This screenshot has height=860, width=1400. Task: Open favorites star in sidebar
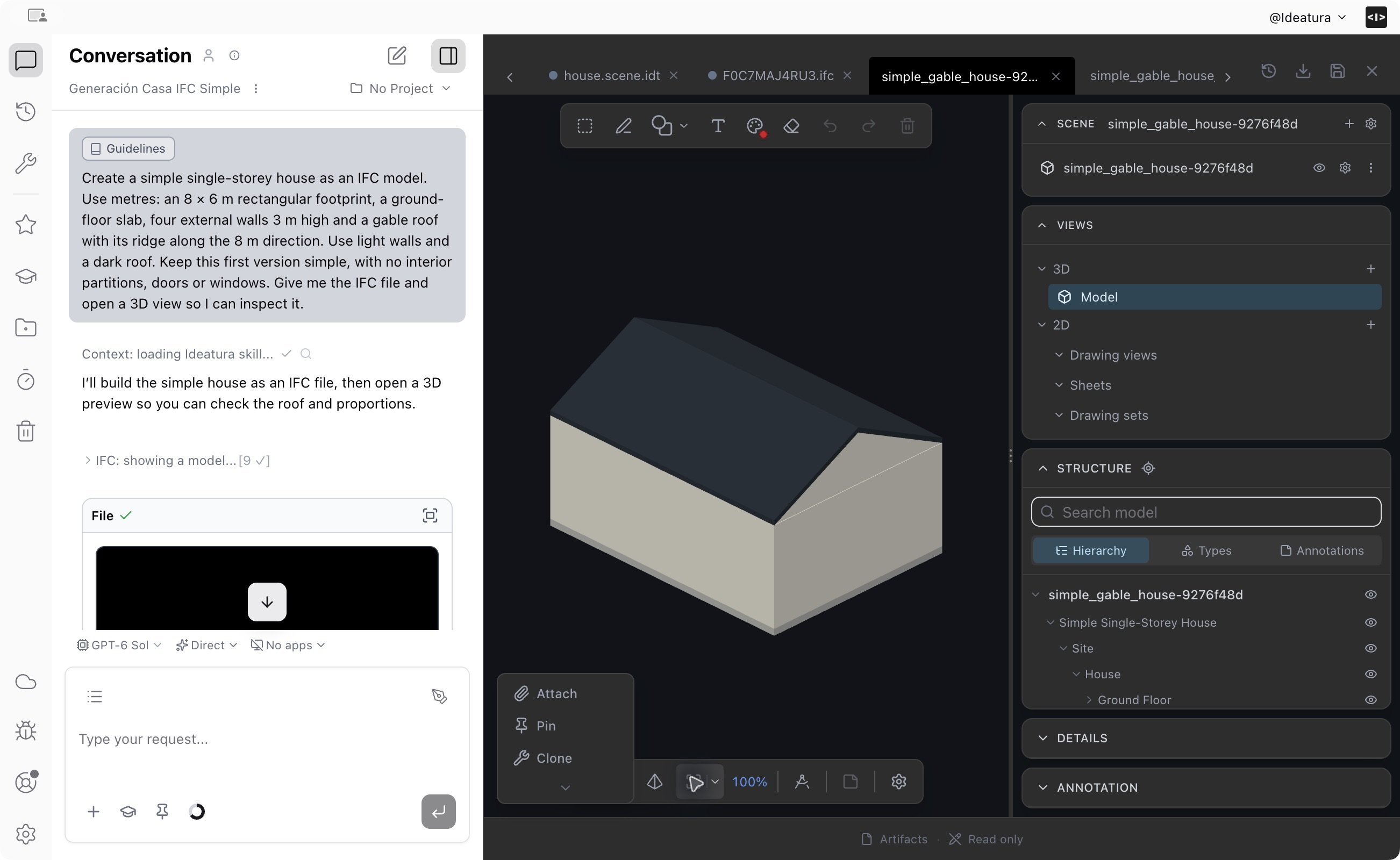point(26,224)
